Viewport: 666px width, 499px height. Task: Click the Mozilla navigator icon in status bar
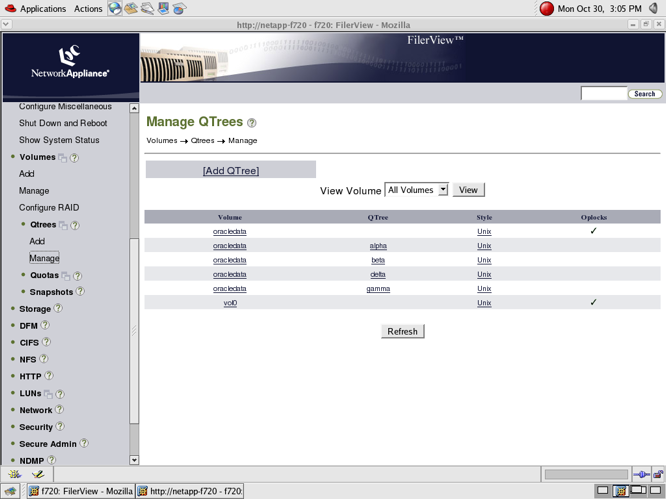click(15, 474)
